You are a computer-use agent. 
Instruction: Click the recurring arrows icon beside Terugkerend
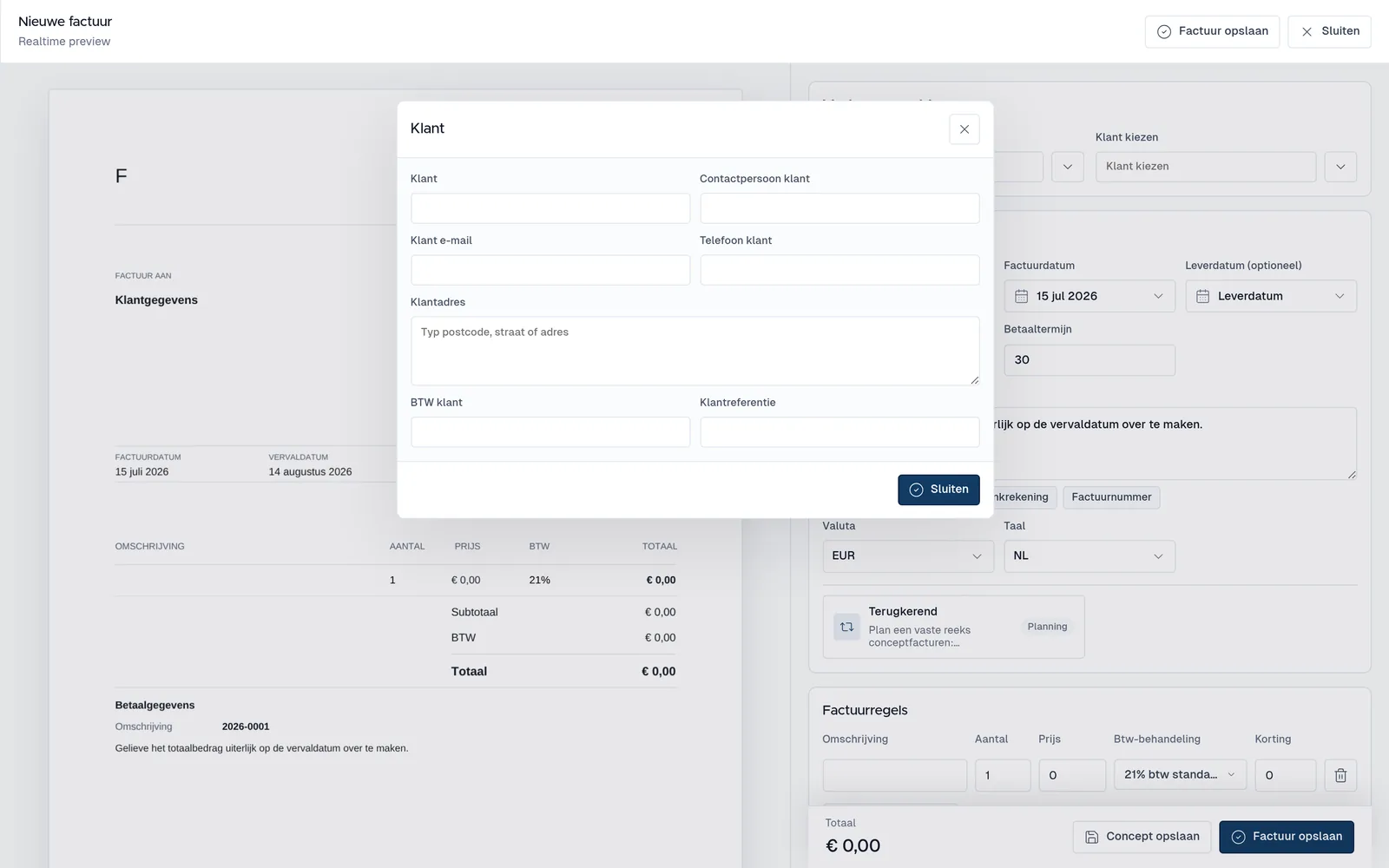pos(846,627)
